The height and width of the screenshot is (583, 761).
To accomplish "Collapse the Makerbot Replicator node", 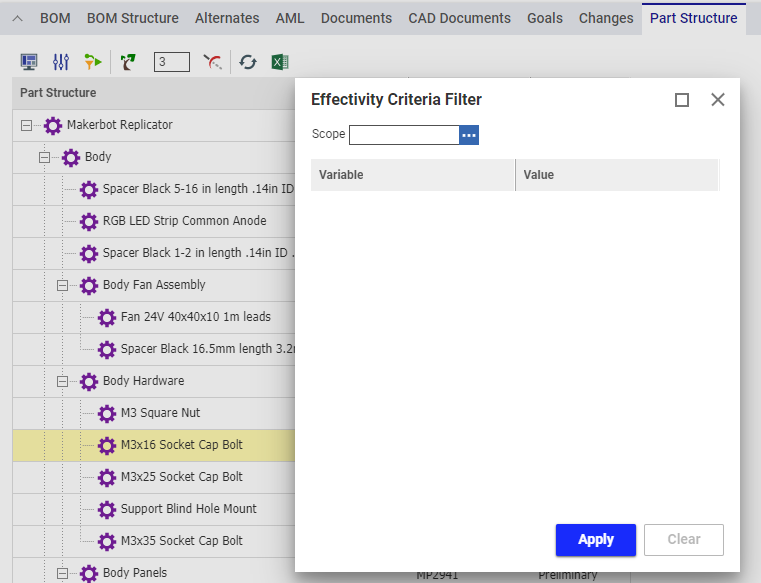I will coord(27,126).
